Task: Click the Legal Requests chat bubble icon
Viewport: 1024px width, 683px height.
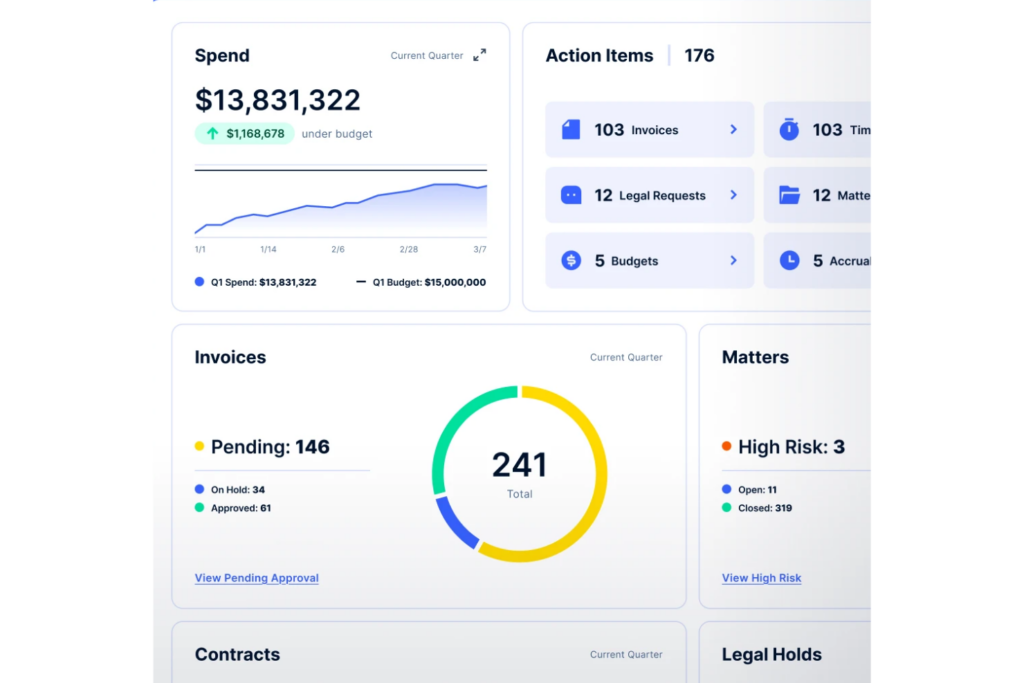Action: pos(571,195)
